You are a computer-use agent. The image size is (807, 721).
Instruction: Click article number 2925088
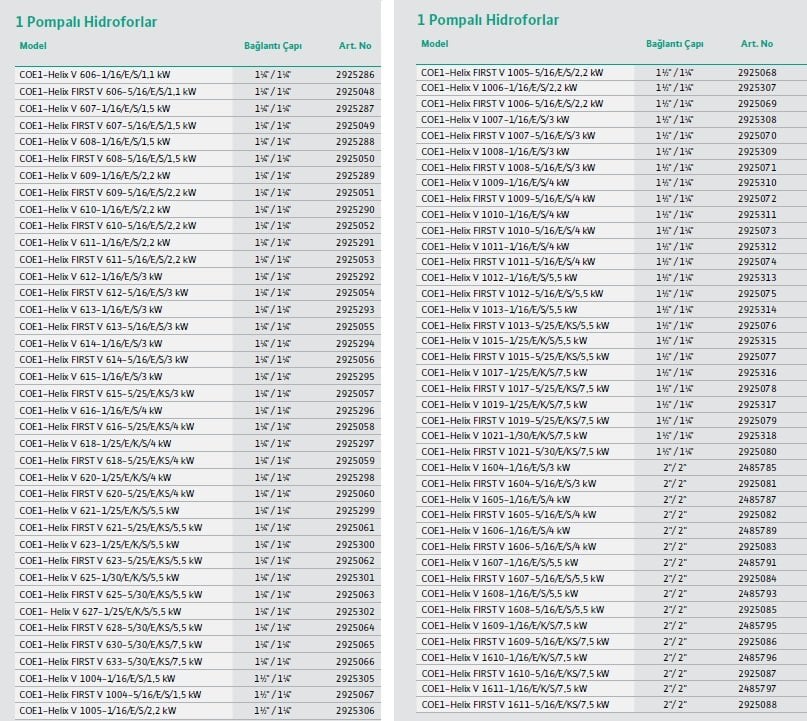(x=757, y=705)
